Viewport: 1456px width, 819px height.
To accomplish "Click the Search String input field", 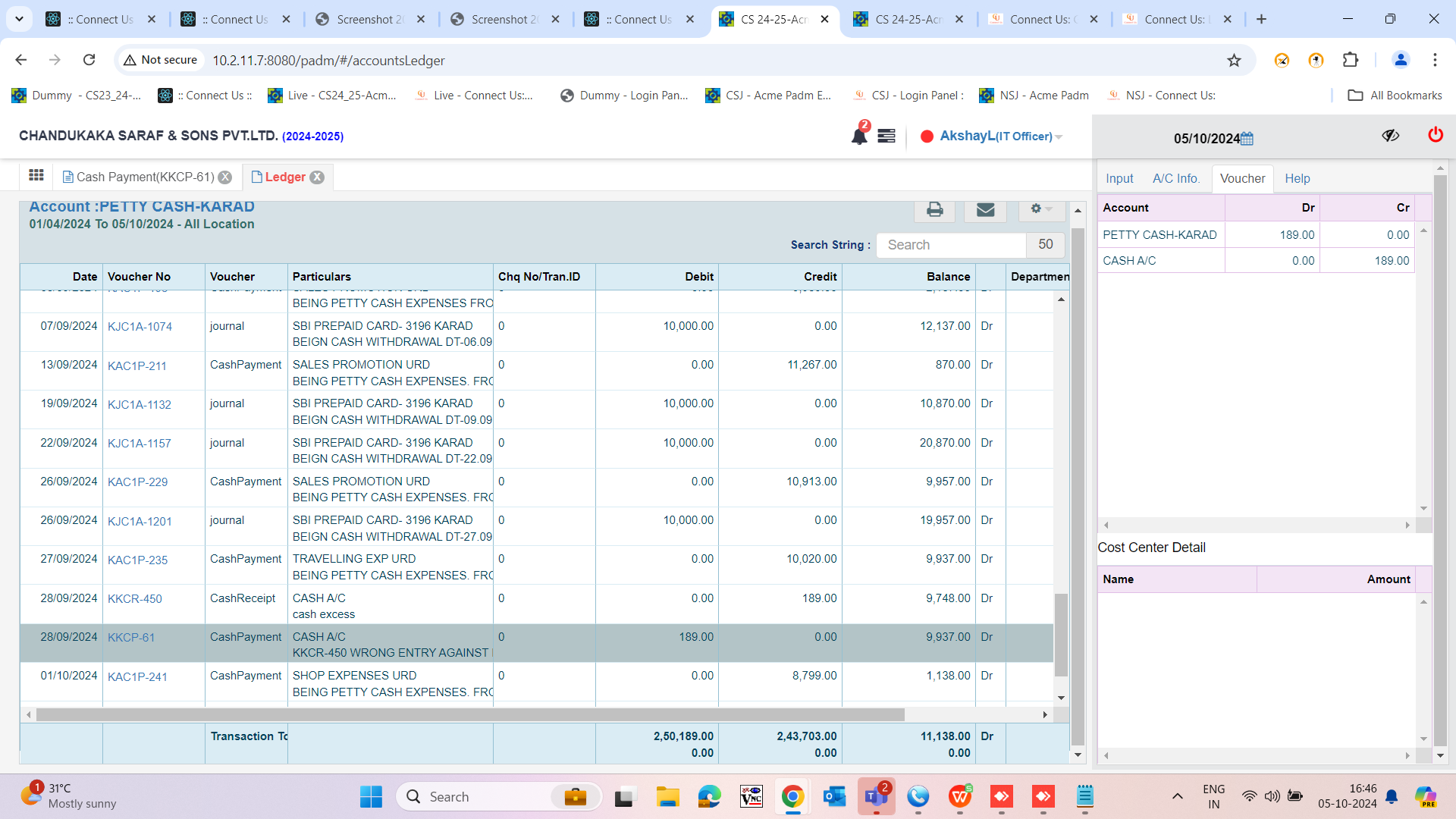I will click(x=951, y=245).
